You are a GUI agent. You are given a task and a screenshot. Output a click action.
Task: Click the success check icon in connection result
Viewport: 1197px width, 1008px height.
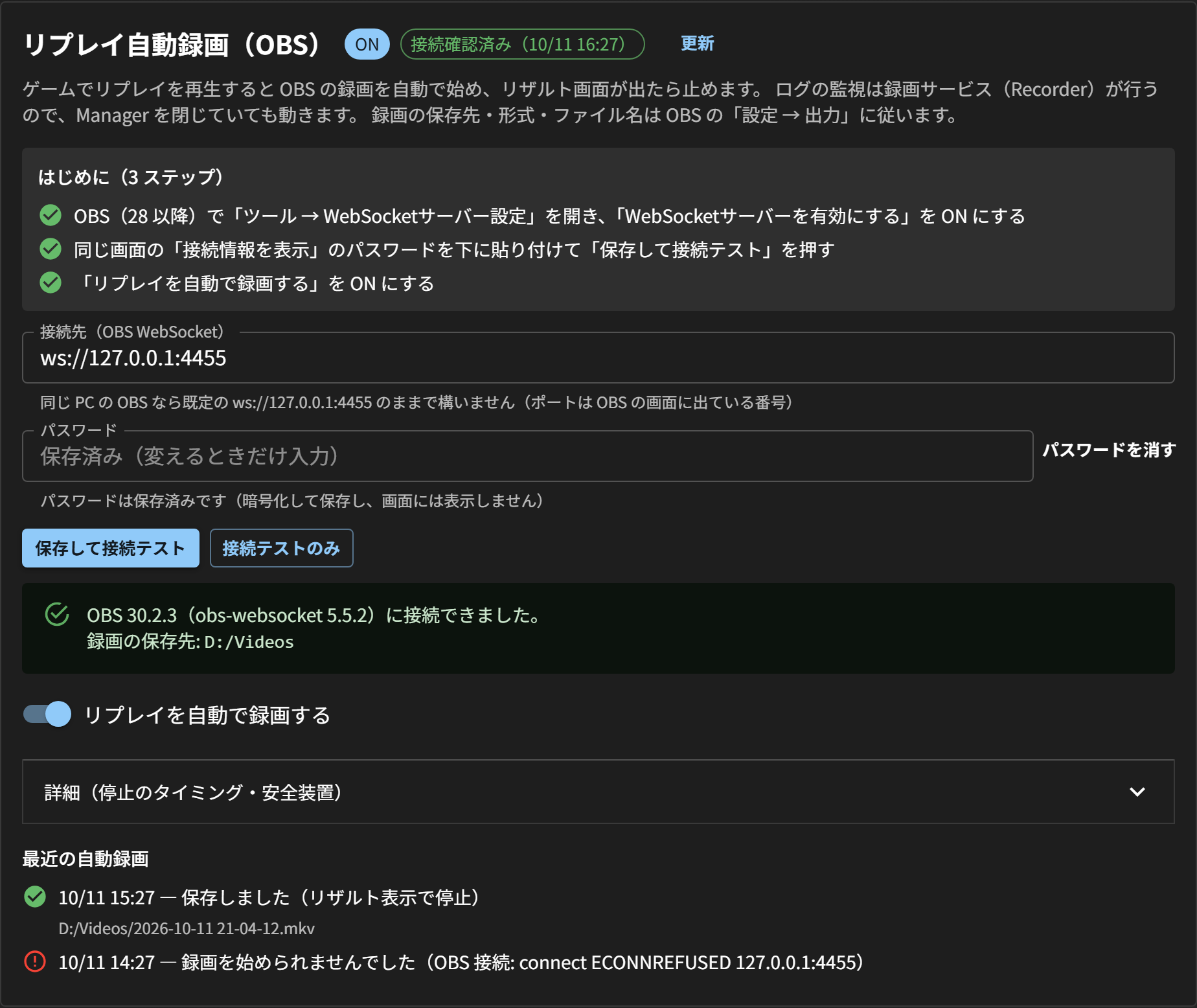click(x=57, y=614)
